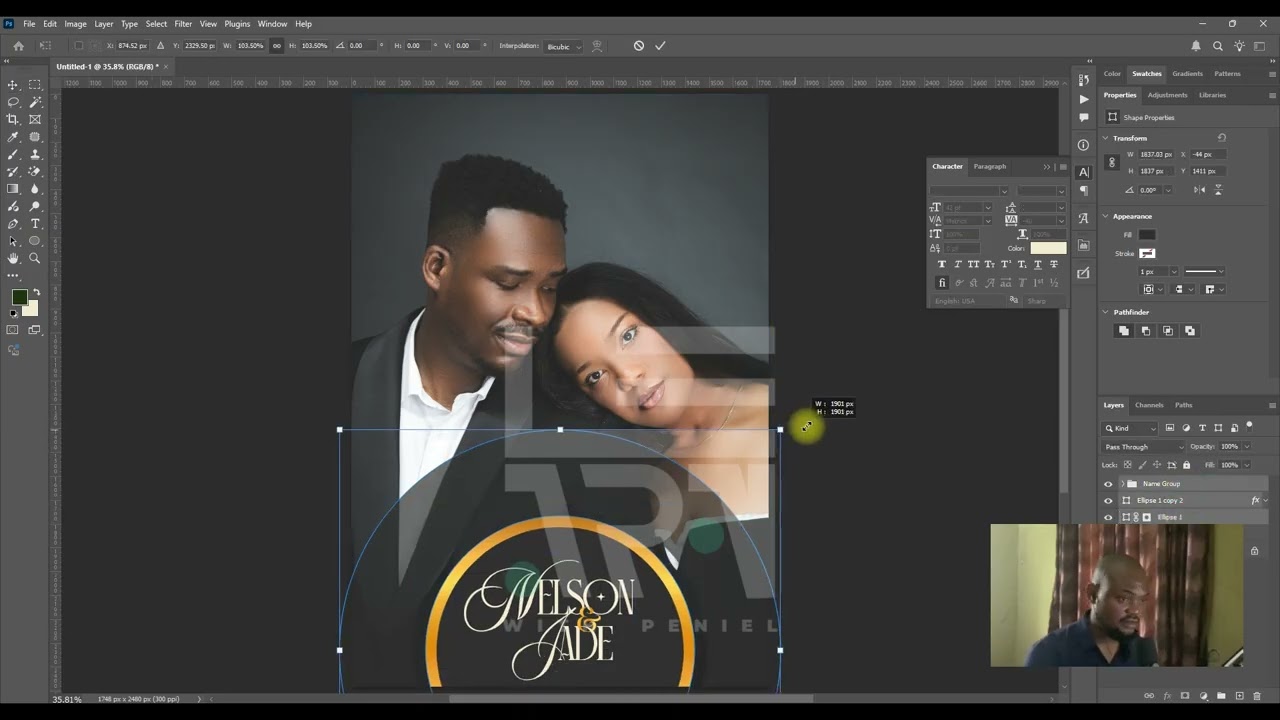Swap foreground and background colors

coord(37,292)
